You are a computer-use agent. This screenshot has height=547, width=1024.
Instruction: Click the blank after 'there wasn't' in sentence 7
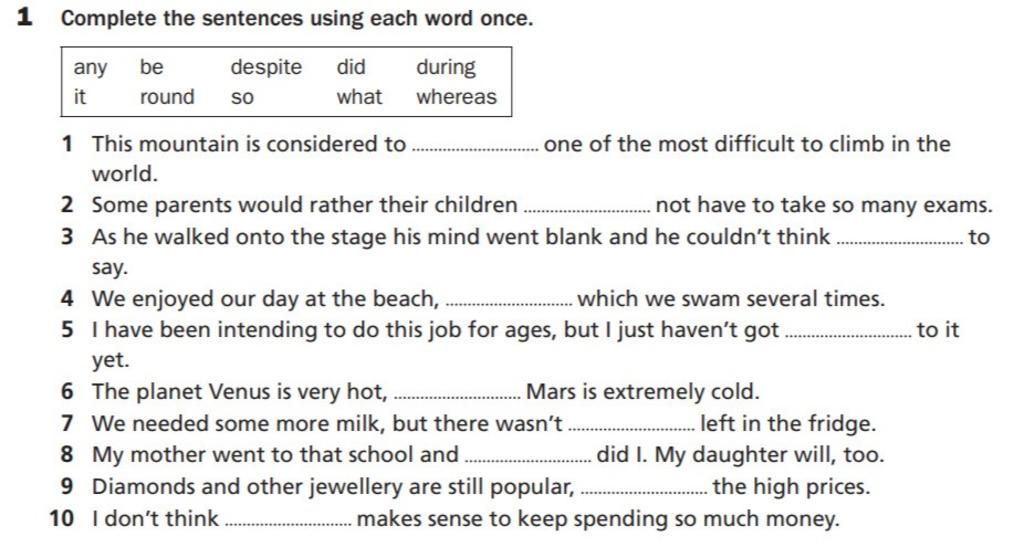(x=632, y=428)
